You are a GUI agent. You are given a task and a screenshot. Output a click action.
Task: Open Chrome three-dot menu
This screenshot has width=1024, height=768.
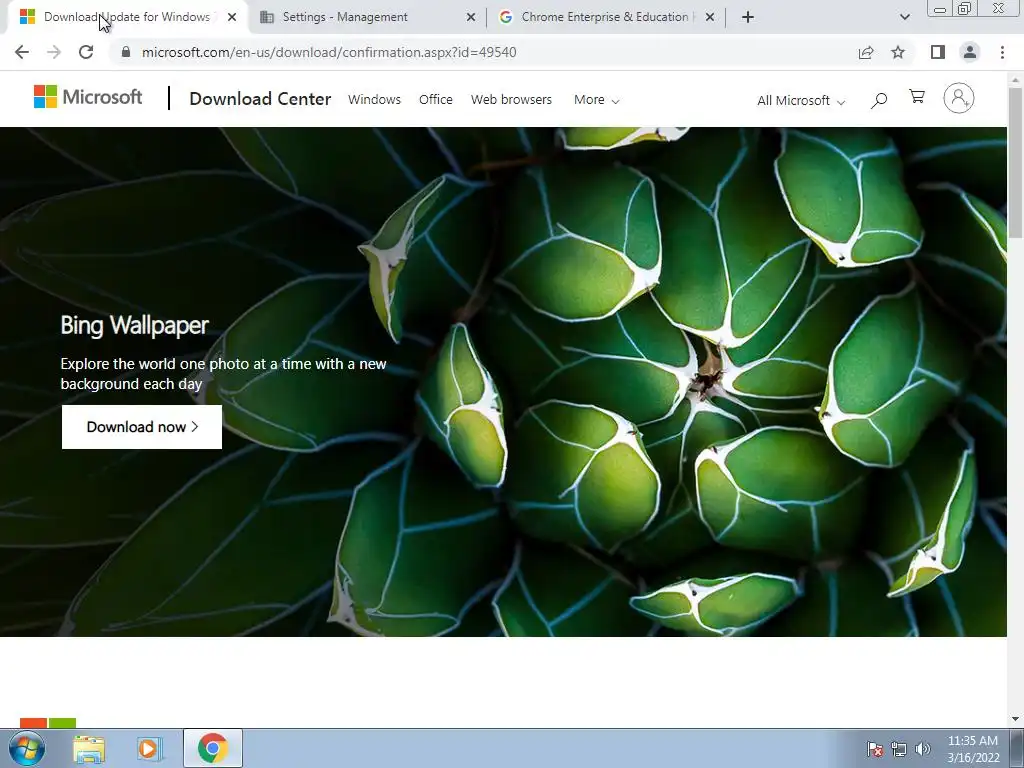[x=1002, y=52]
